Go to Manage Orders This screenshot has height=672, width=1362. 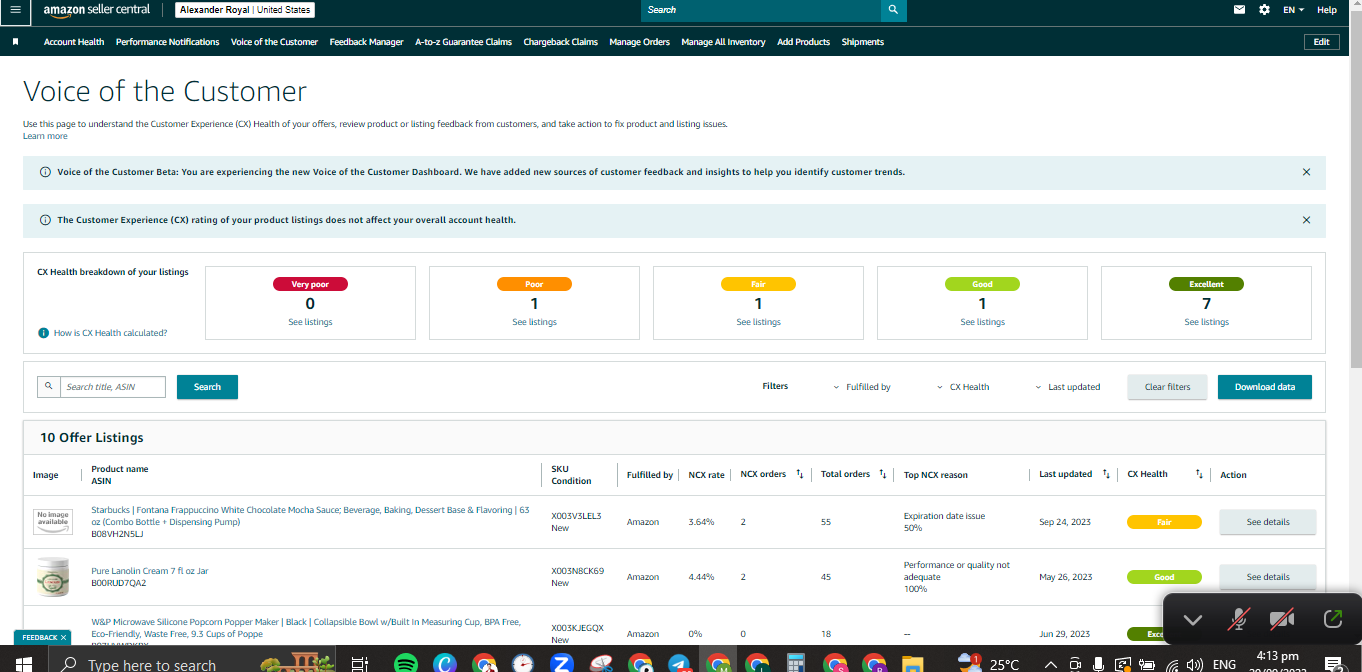click(639, 42)
